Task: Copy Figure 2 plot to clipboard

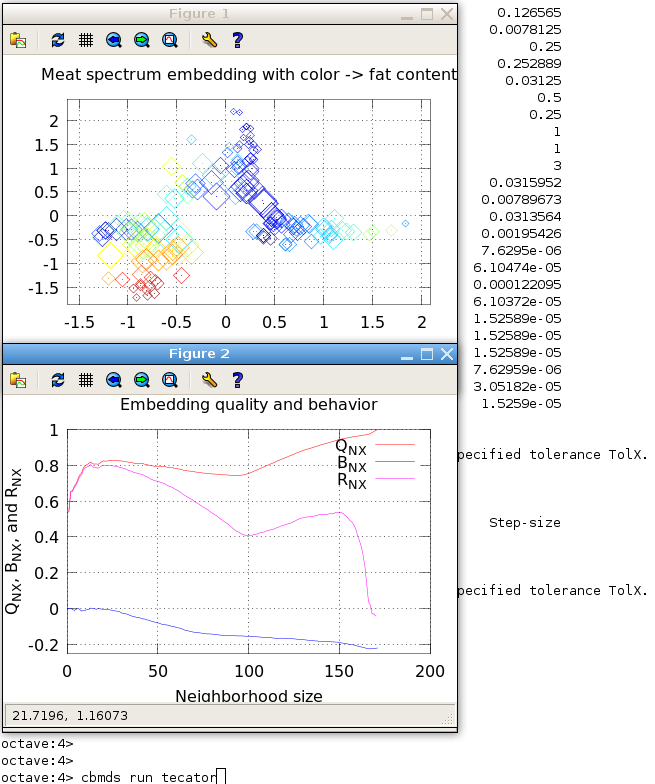Action: [x=18, y=379]
